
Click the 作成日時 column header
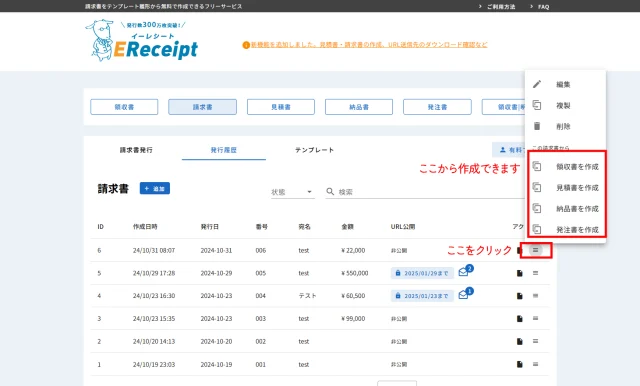(145, 226)
